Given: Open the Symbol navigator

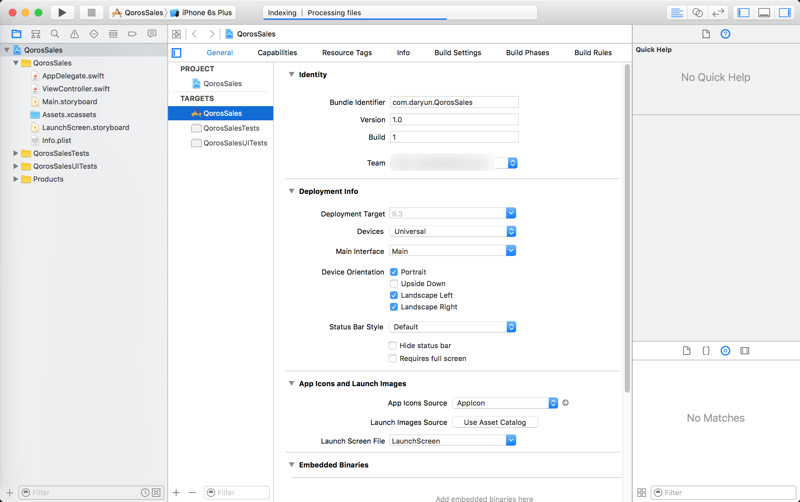Looking at the screenshot, I should (36, 34).
